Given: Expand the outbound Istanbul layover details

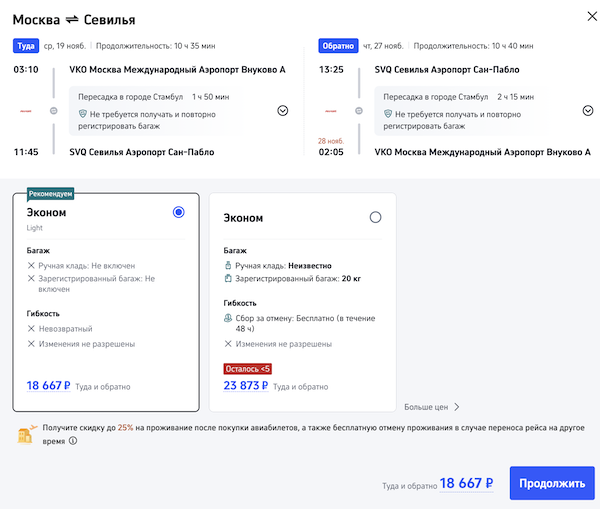Looking at the screenshot, I should (282, 111).
